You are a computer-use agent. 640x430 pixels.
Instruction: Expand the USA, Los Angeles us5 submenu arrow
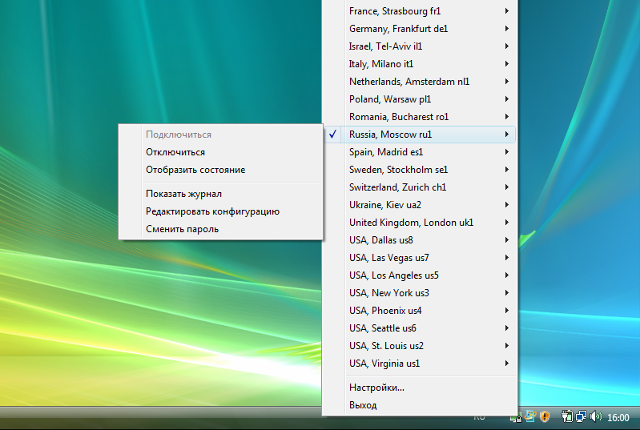507,275
